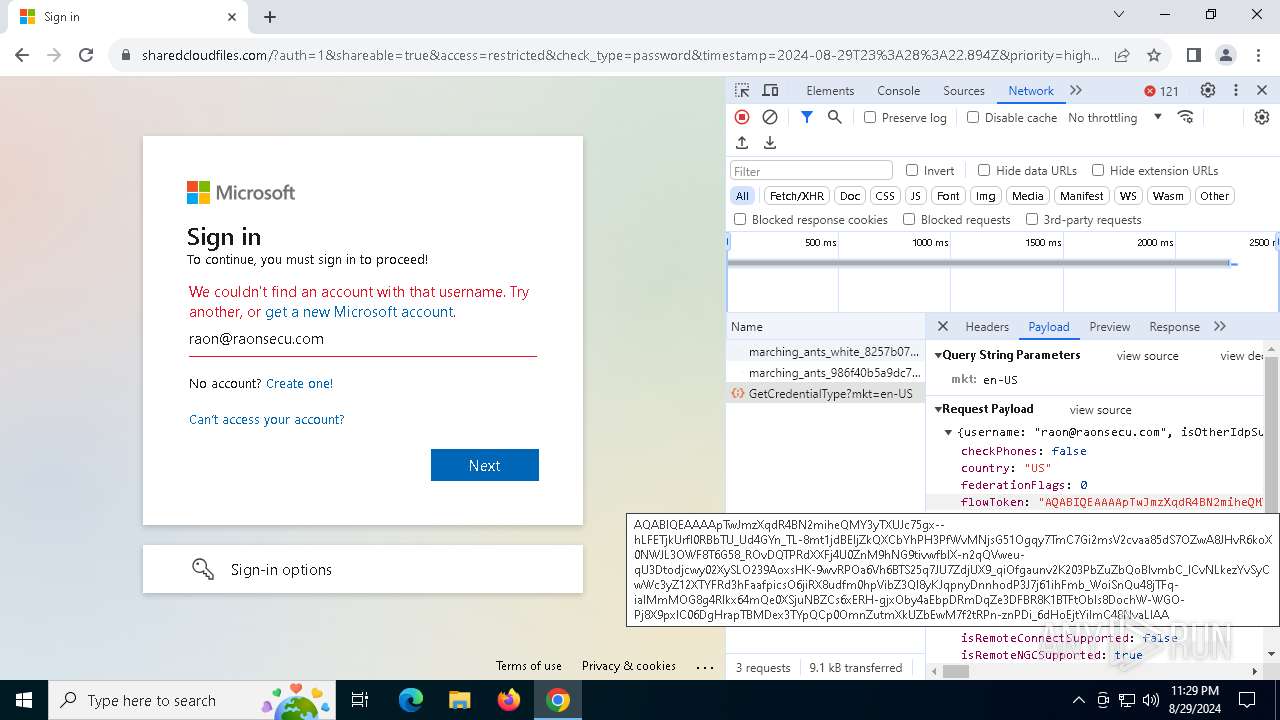Launch Firefox from taskbar
Screen dimensions: 1280x720
pos(509,700)
